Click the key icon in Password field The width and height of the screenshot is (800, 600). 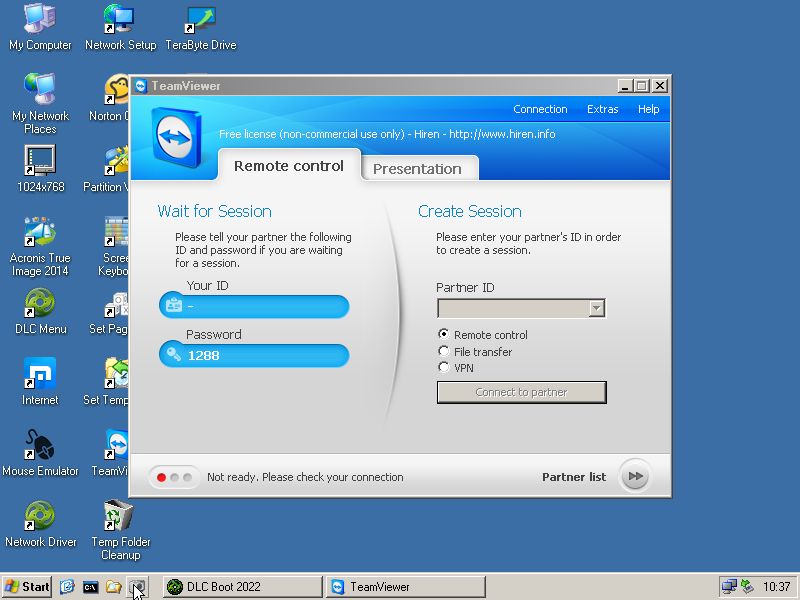pos(174,355)
